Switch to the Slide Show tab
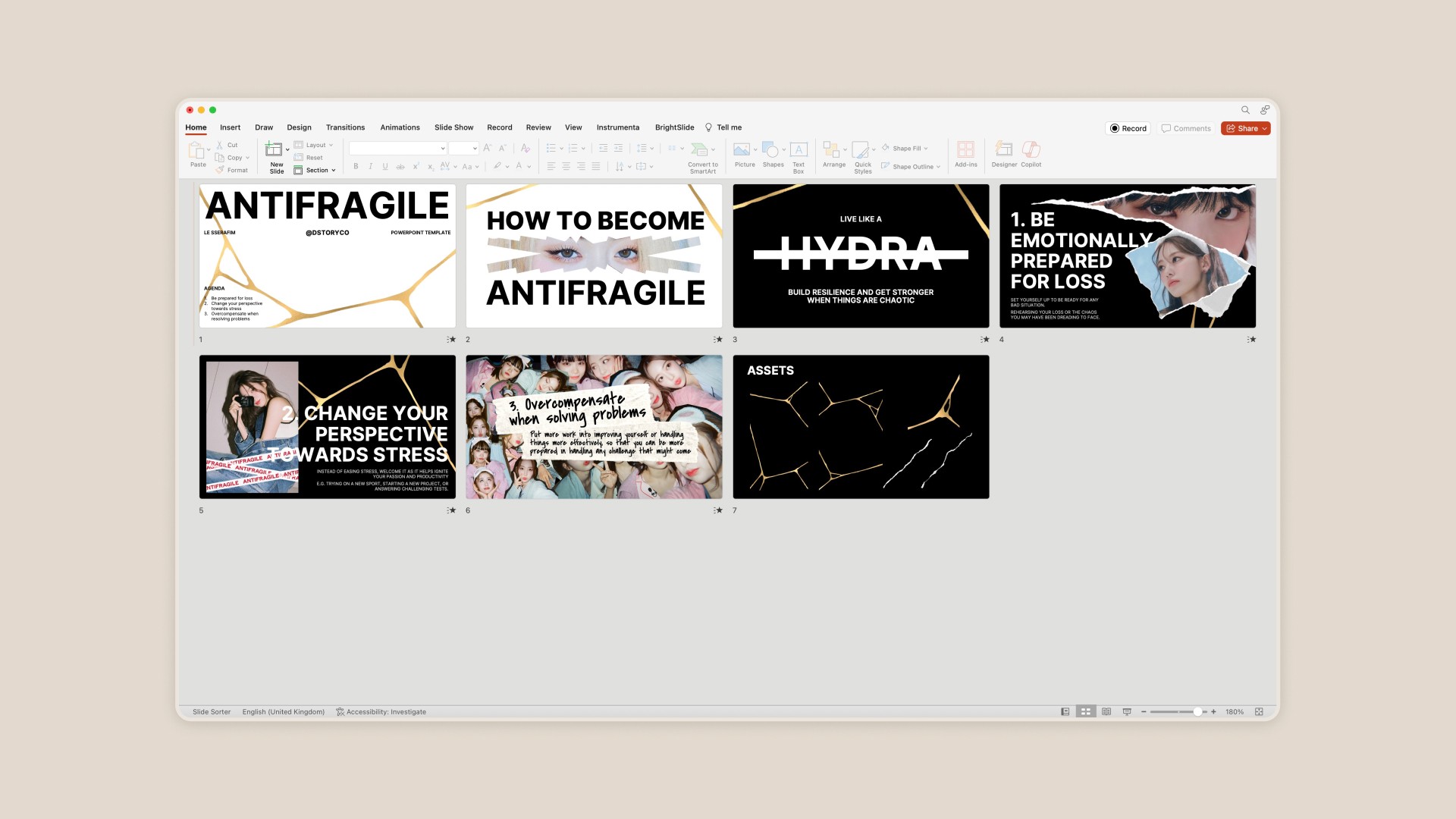The height and width of the screenshot is (819, 1456). (x=453, y=127)
